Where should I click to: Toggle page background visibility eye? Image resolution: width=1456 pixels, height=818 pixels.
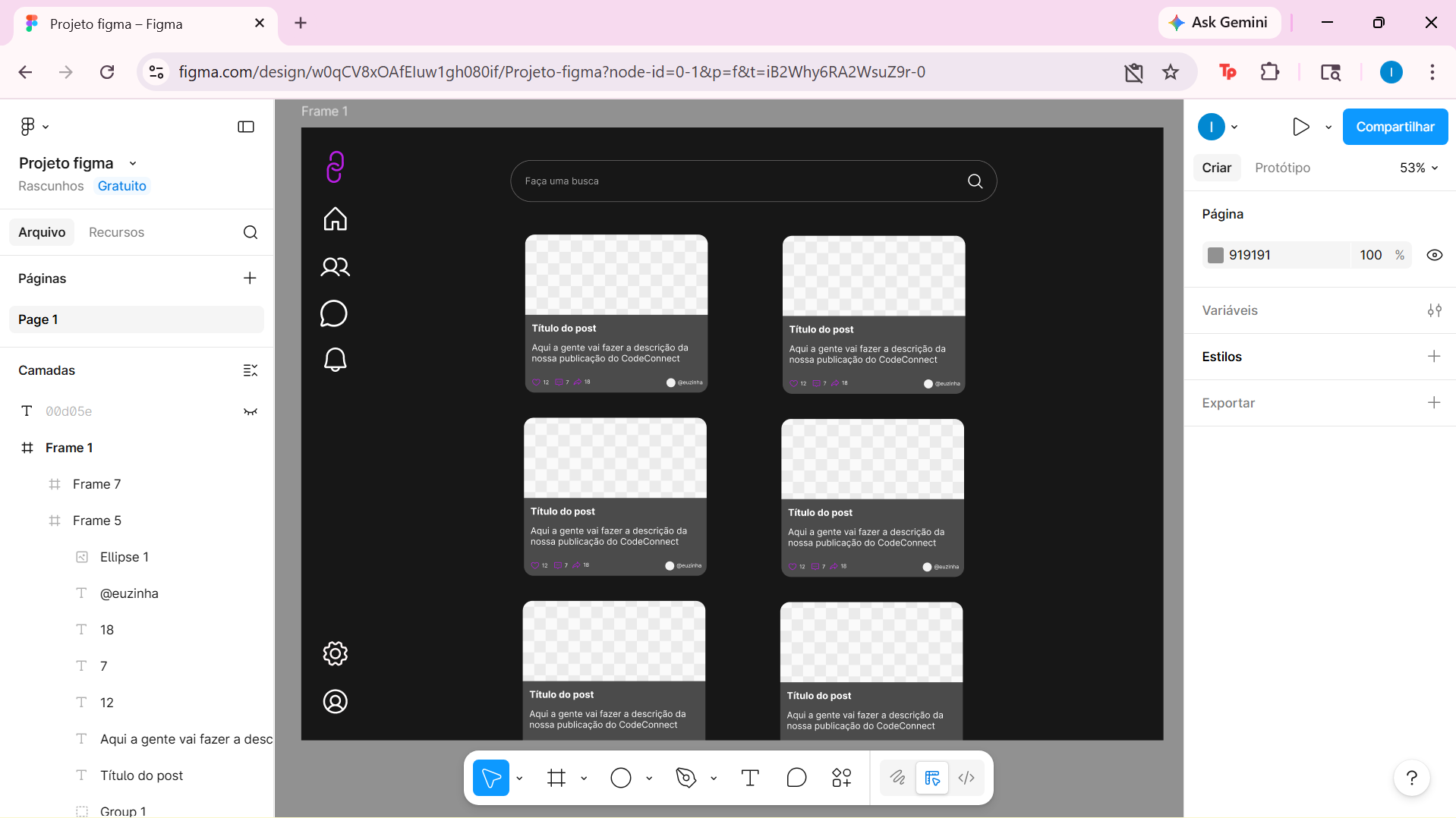pos(1434,255)
